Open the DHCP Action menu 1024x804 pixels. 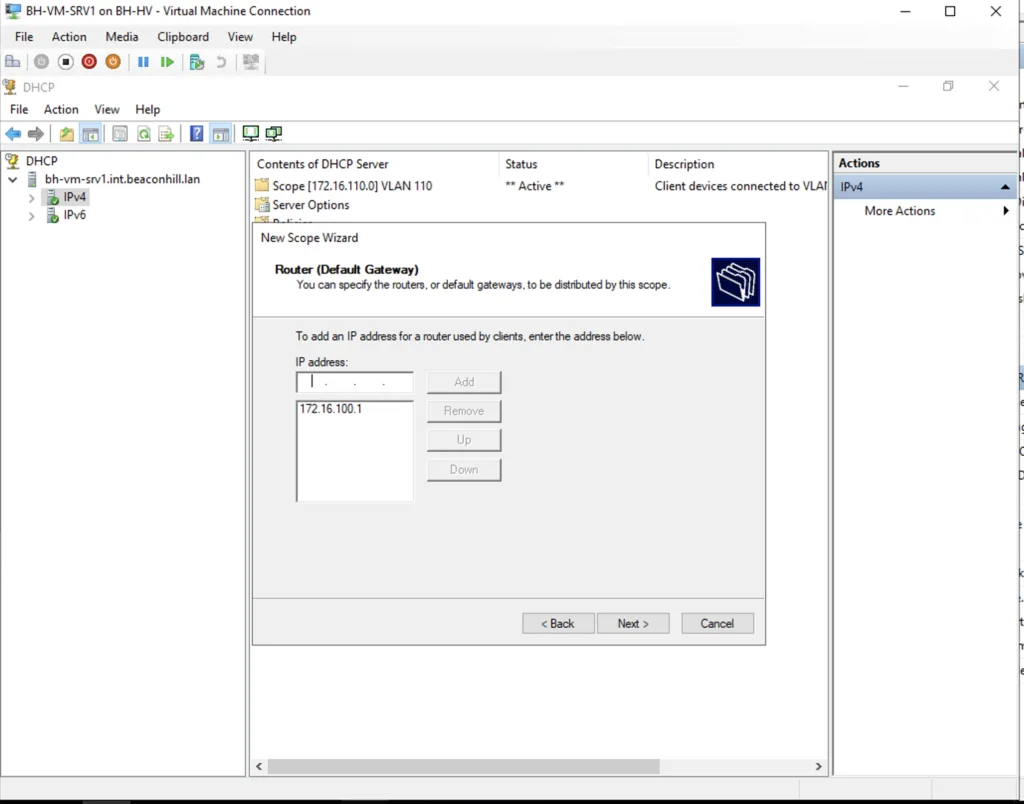61,109
